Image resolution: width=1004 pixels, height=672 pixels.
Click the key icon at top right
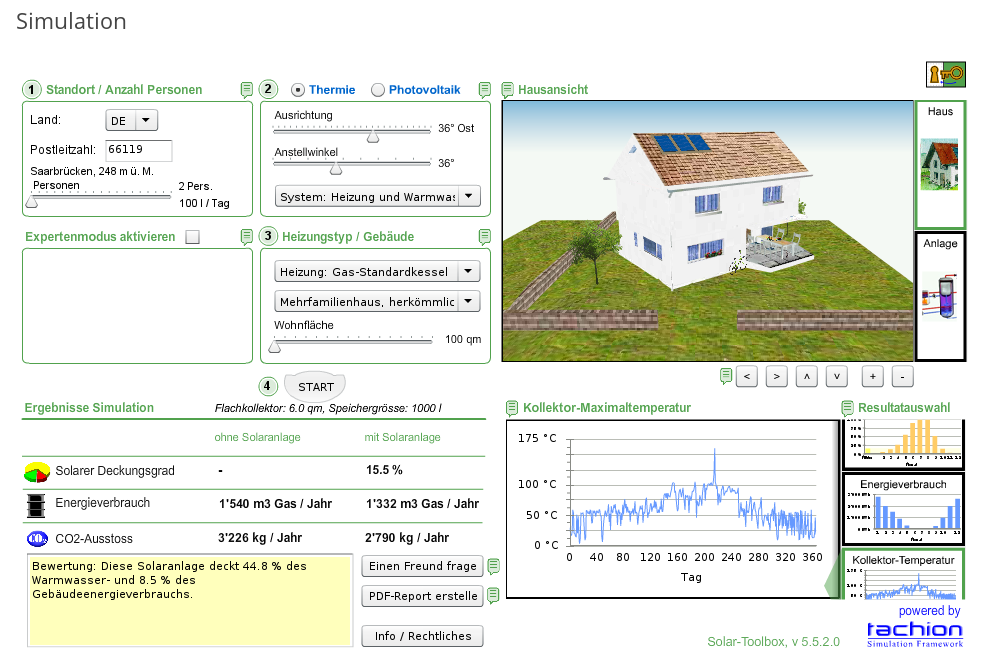tap(945, 74)
